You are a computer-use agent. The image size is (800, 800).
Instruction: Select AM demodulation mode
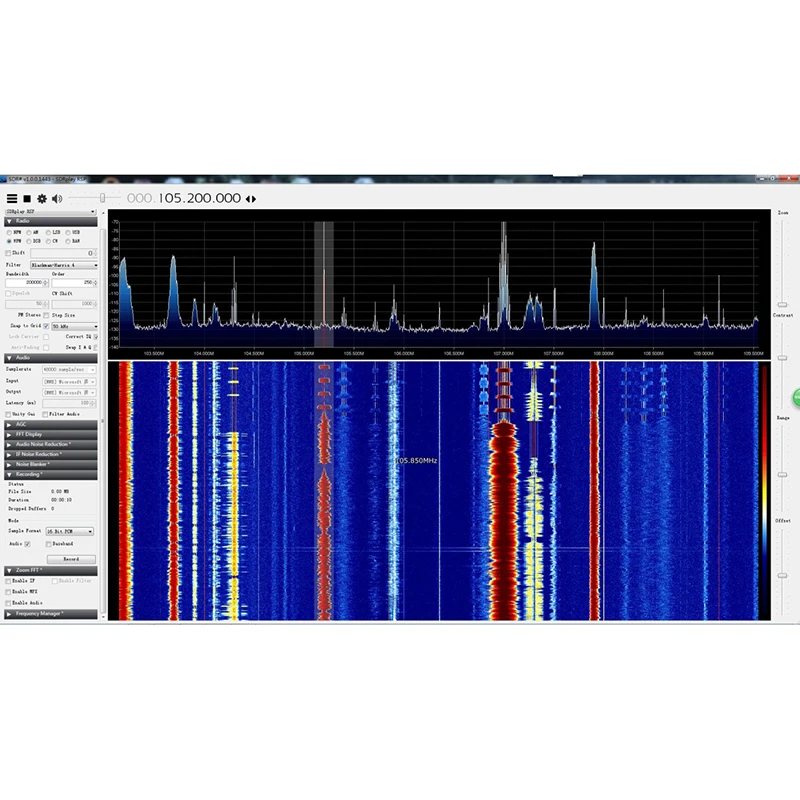(x=29, y=233)
